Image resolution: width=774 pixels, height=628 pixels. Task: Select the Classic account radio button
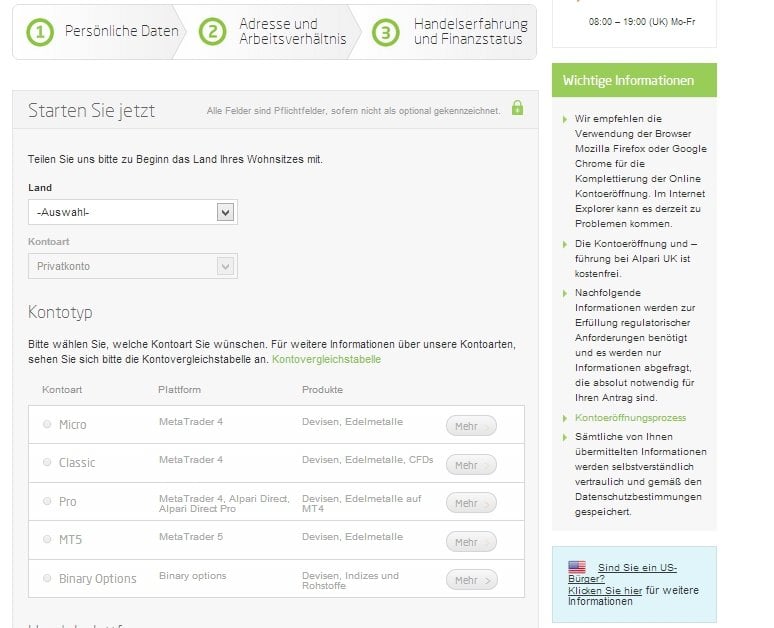coord(47,462)
